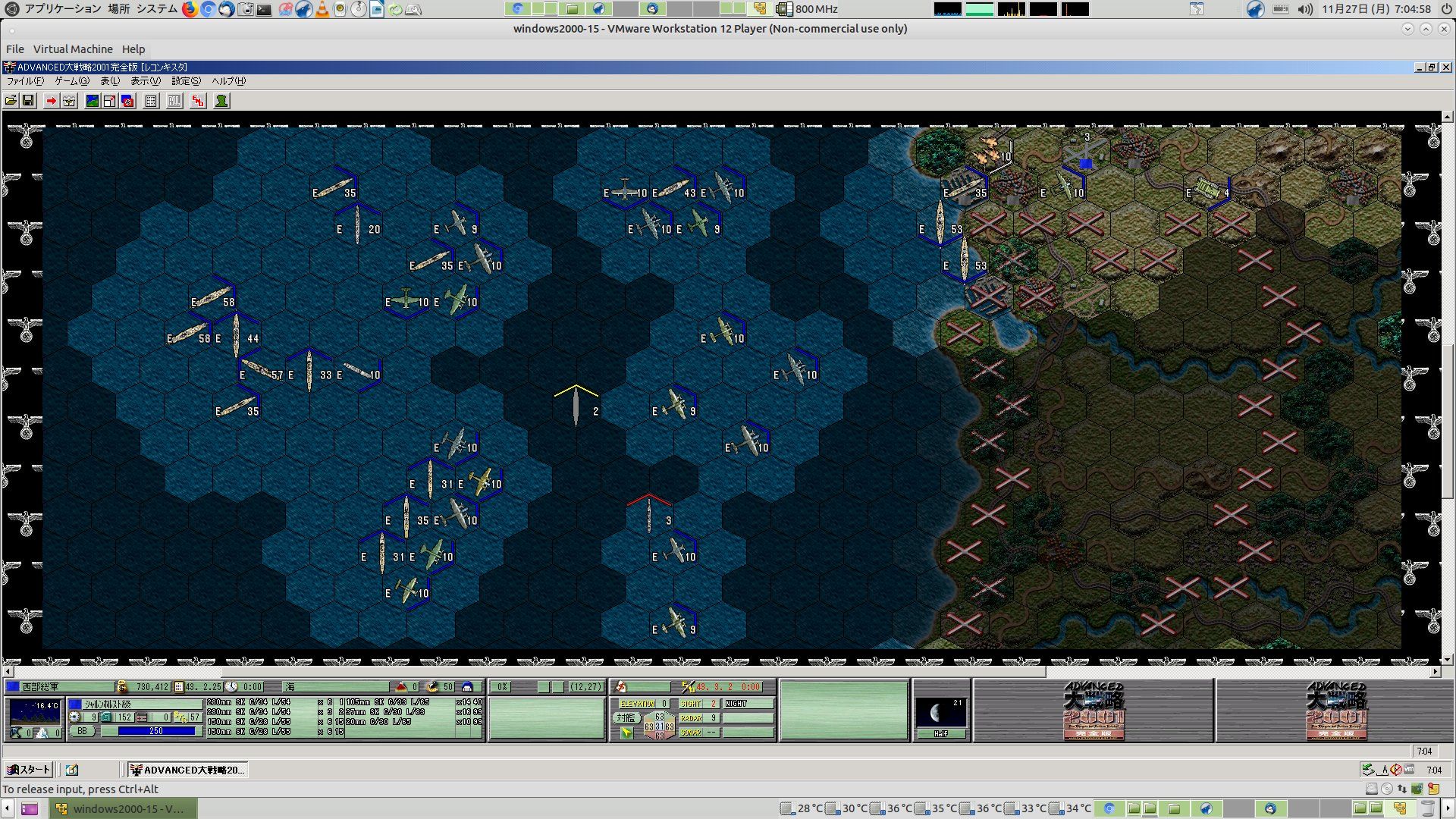The width and height of the screenshot is (1456, 819).
Task: Open the VMware Help menu
Action: click(133, 49)
